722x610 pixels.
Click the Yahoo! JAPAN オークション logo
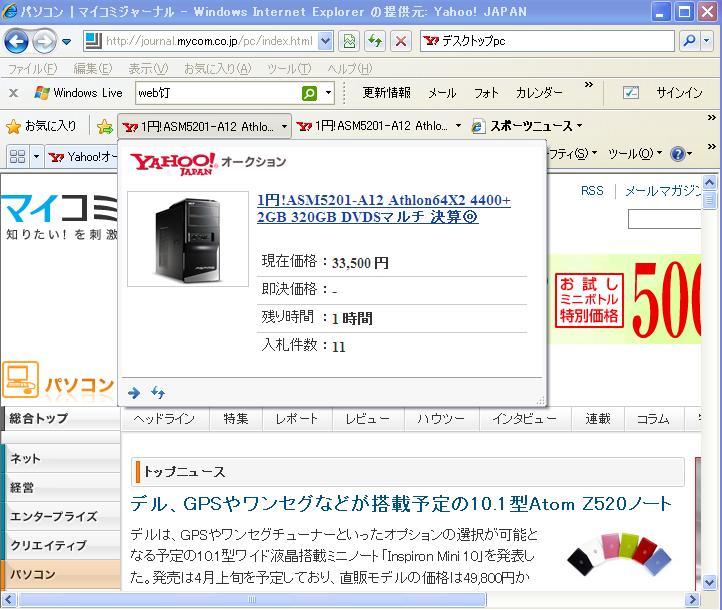[208, 163]
